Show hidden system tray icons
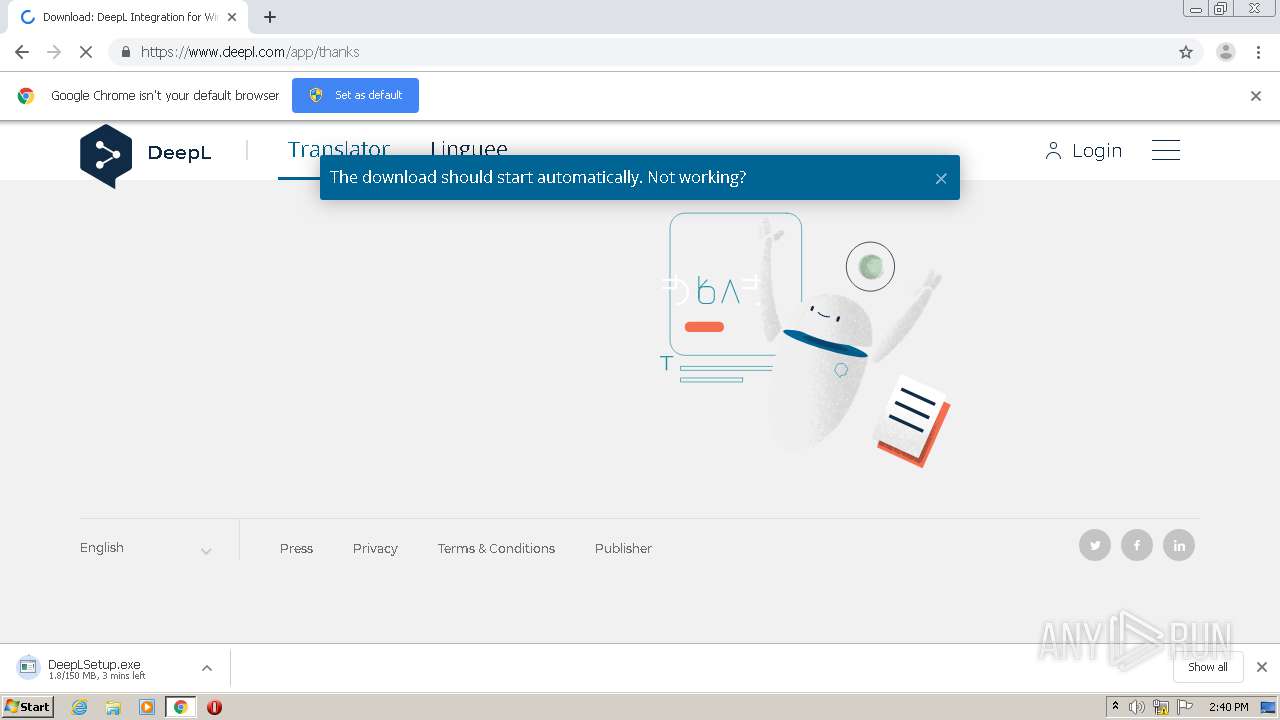Viewport: 1280px width, 720px height. click(1115, 707)
